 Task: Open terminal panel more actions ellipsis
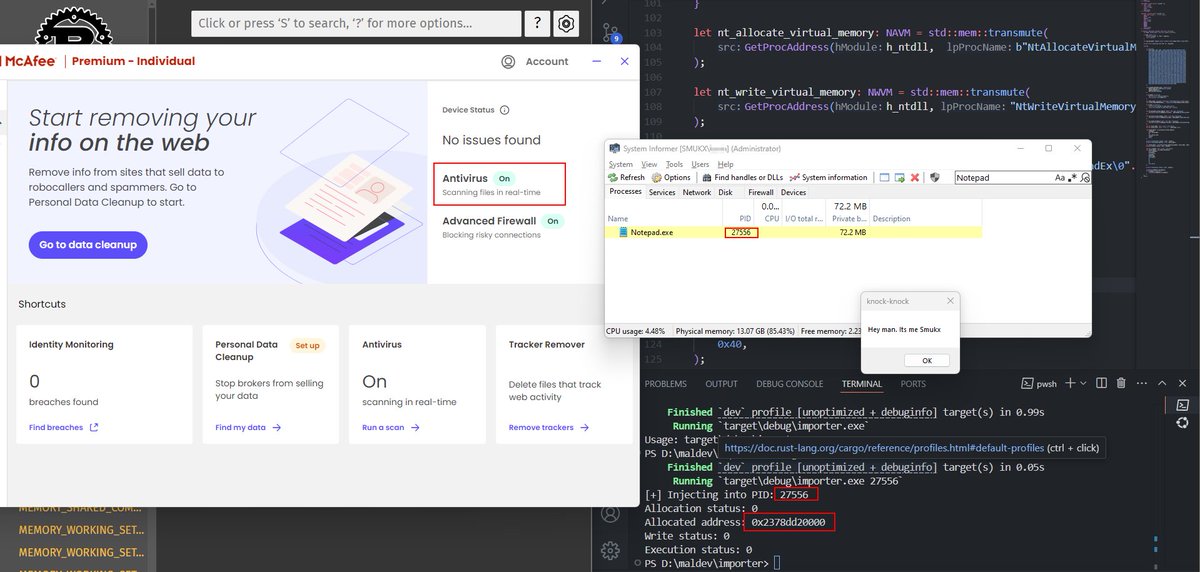click(1142, 383)
